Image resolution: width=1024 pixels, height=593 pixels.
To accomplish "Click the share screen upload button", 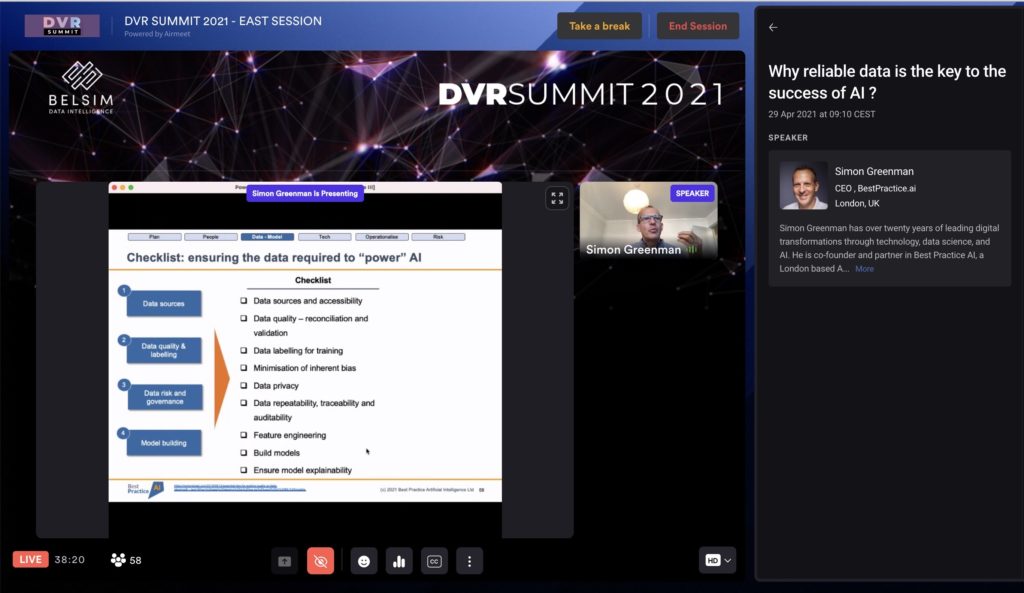I will tap(285, 561).
